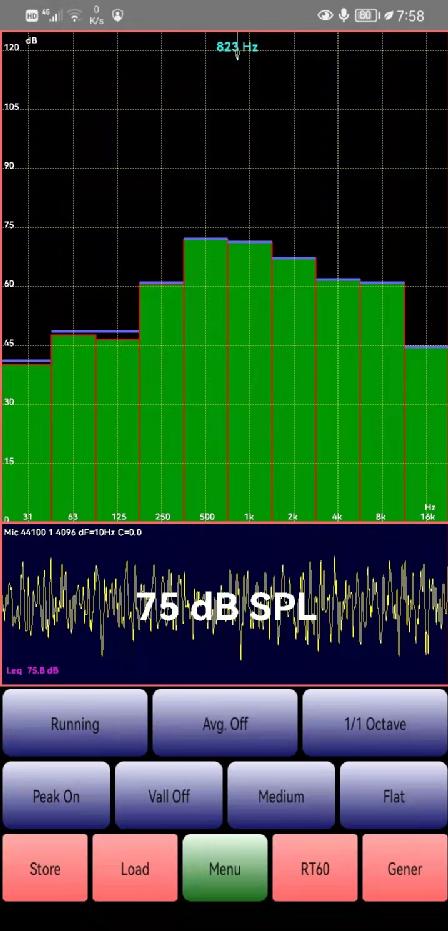Toggle the Peak On hold button
This screenshot has width=448, height=931.
56,796
